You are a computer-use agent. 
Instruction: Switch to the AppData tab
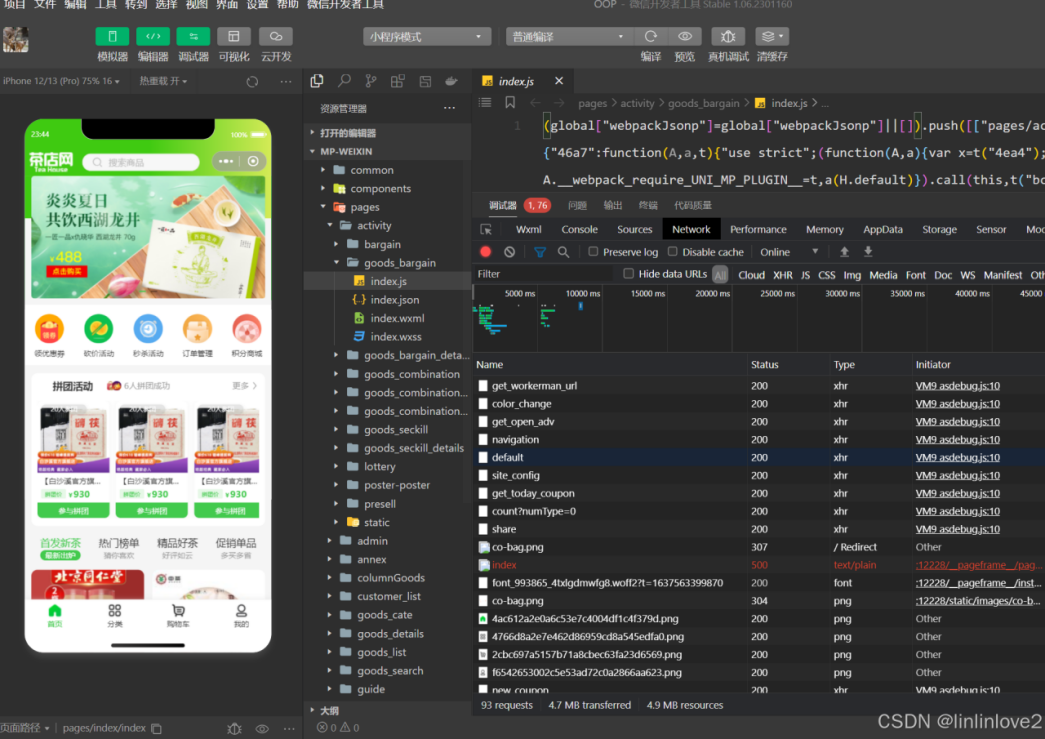[882, 229]
